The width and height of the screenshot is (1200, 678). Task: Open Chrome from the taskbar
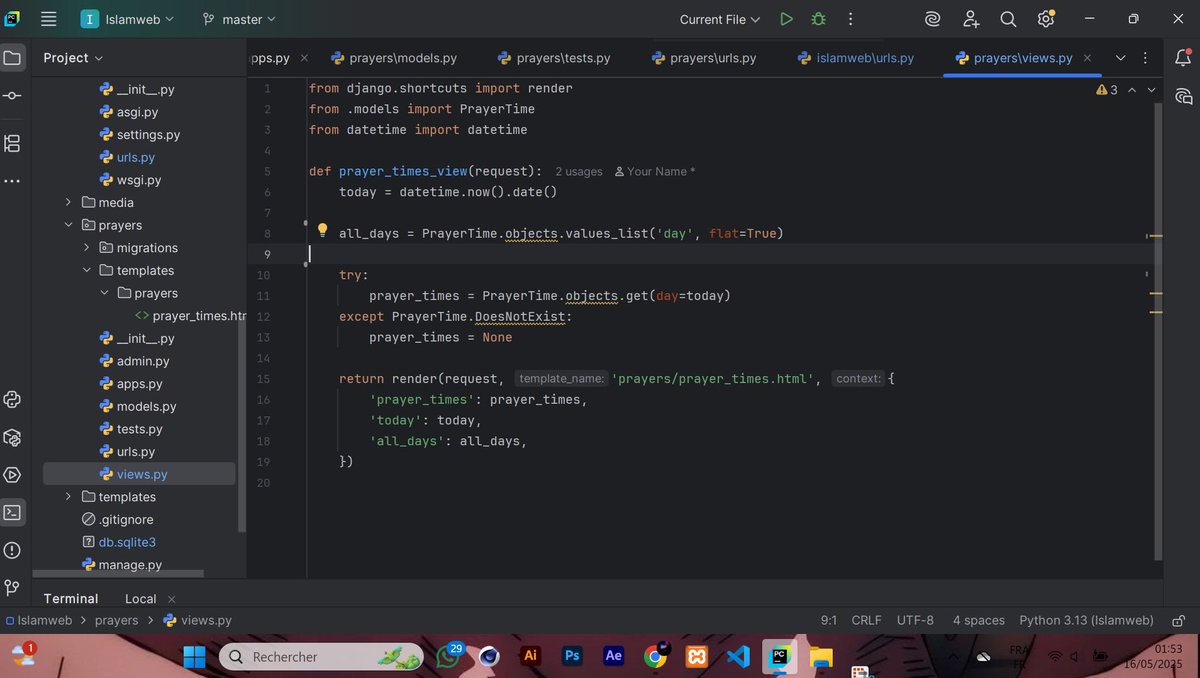tap(656, 656)
